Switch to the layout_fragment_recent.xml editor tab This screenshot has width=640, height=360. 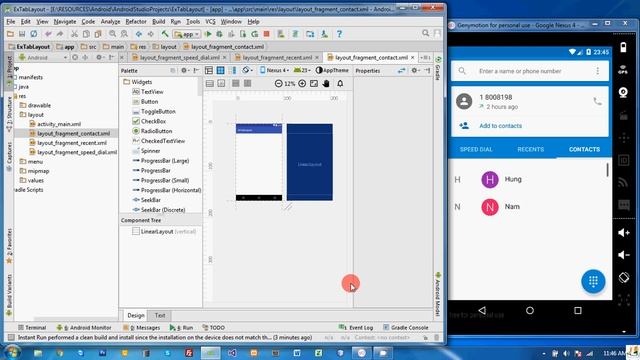pos(277,58)
